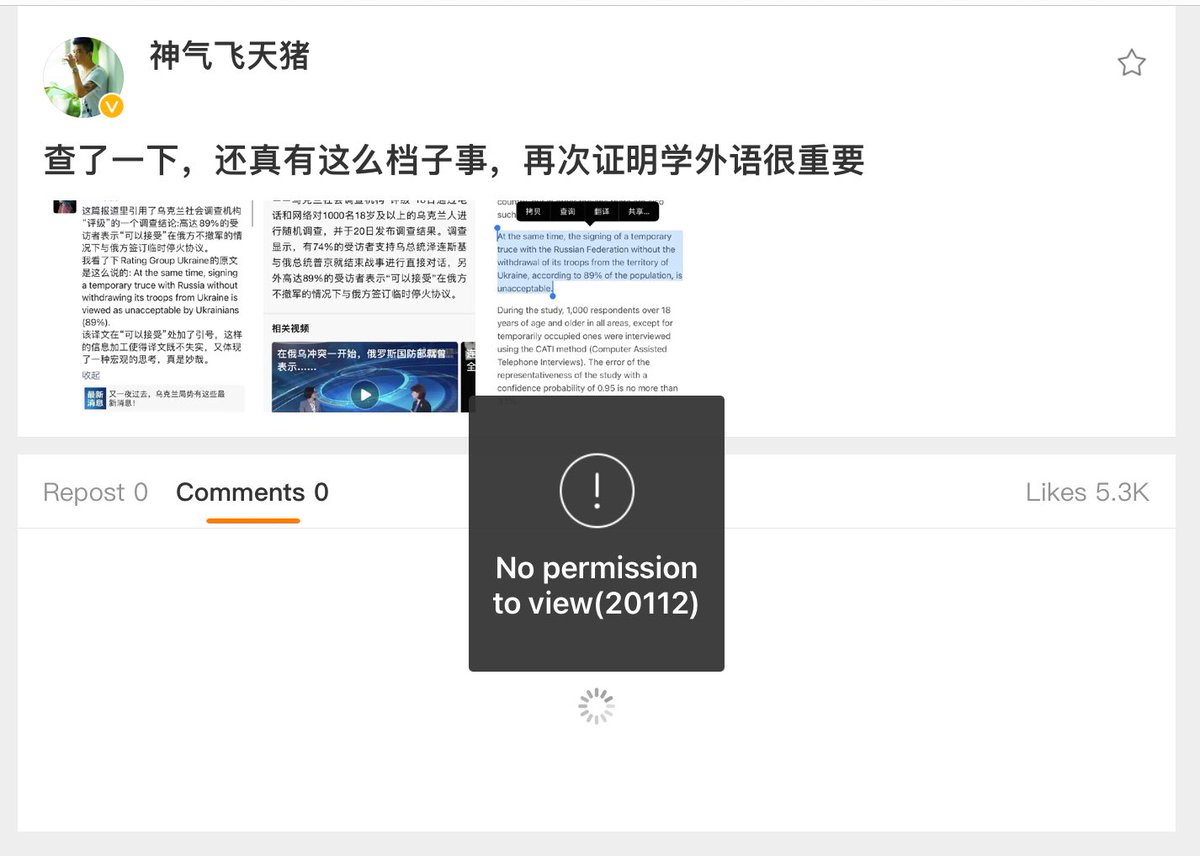Image resolution: width=1200 pixels, height=856 pixels.
Task: Open the 神气飞天猪 username link
Action: point(229,55)
